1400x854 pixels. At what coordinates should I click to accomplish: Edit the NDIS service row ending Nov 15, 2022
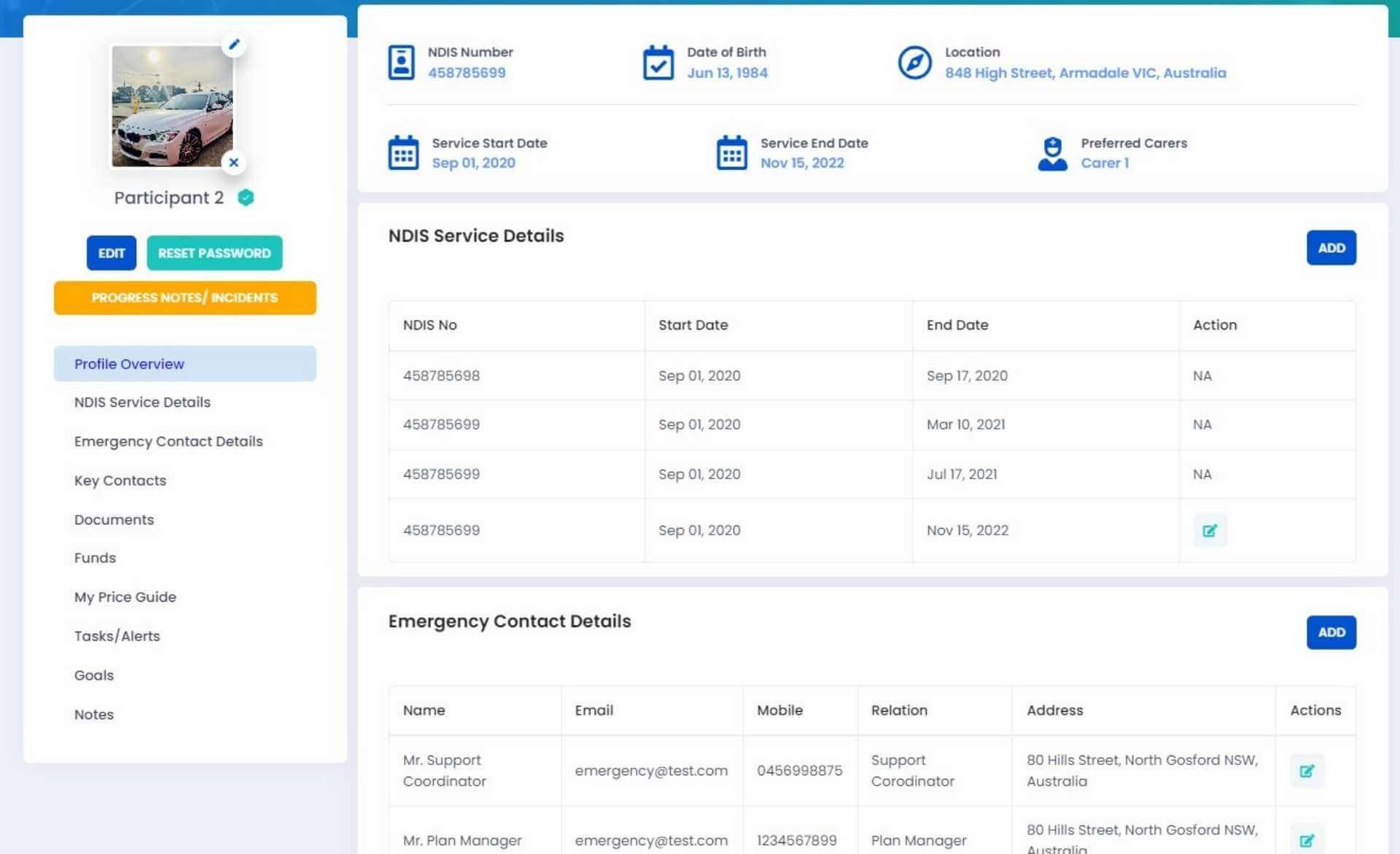[1209, 531]
